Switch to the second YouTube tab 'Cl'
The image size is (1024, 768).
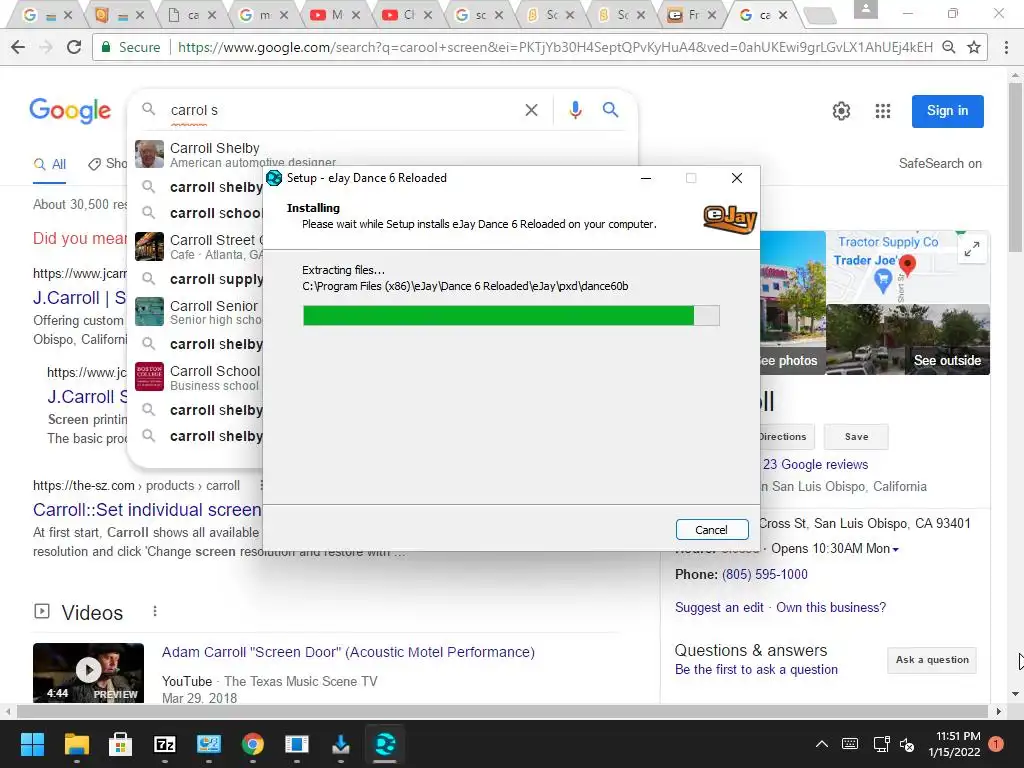[x=408, y=14]
